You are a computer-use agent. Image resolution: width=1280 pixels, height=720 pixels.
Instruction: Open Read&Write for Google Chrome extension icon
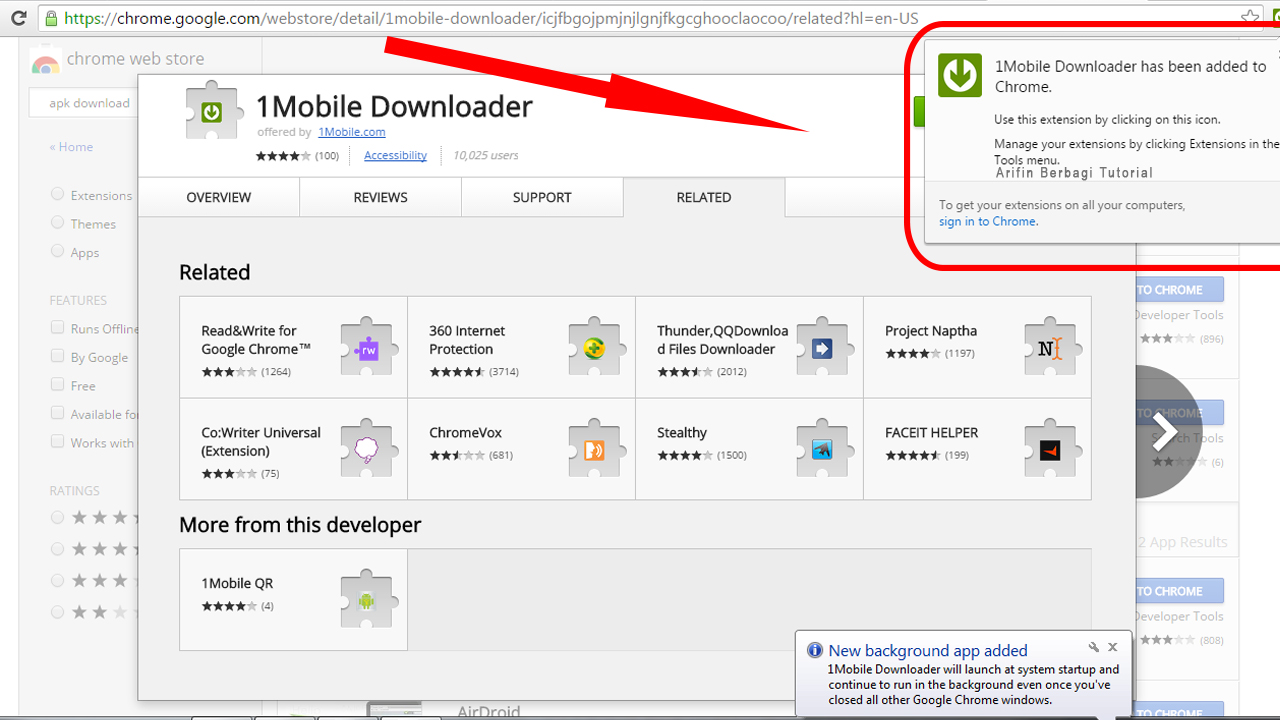coord(369,347)
